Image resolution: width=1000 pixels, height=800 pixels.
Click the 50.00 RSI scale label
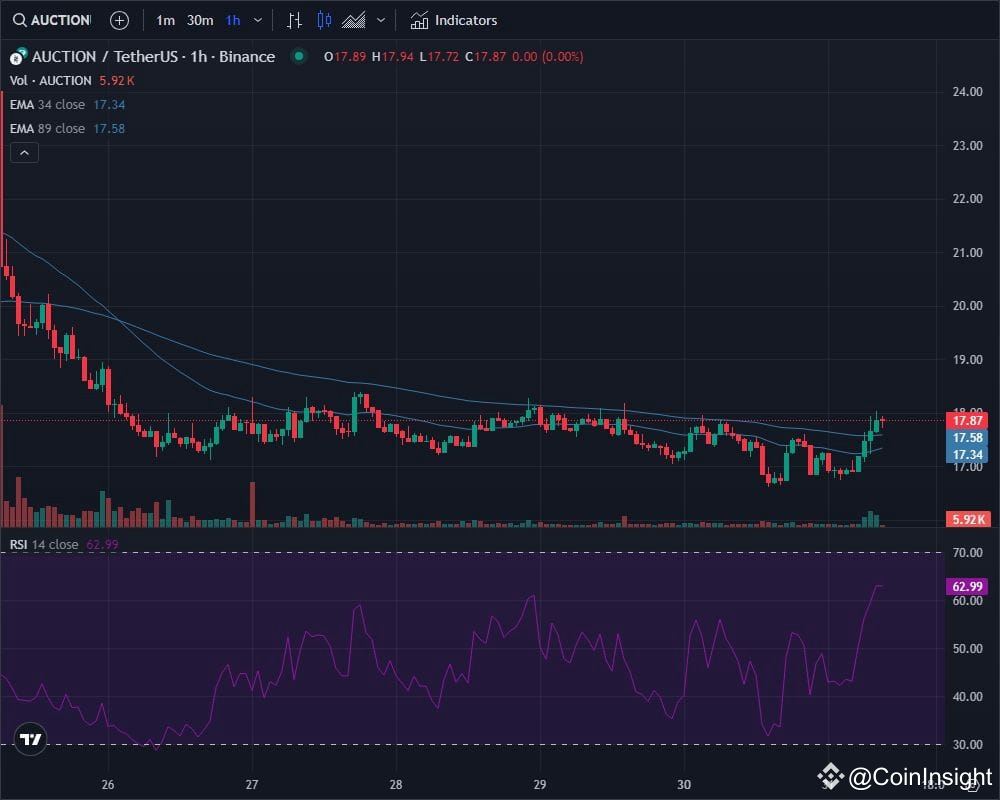tap(967, 649)
